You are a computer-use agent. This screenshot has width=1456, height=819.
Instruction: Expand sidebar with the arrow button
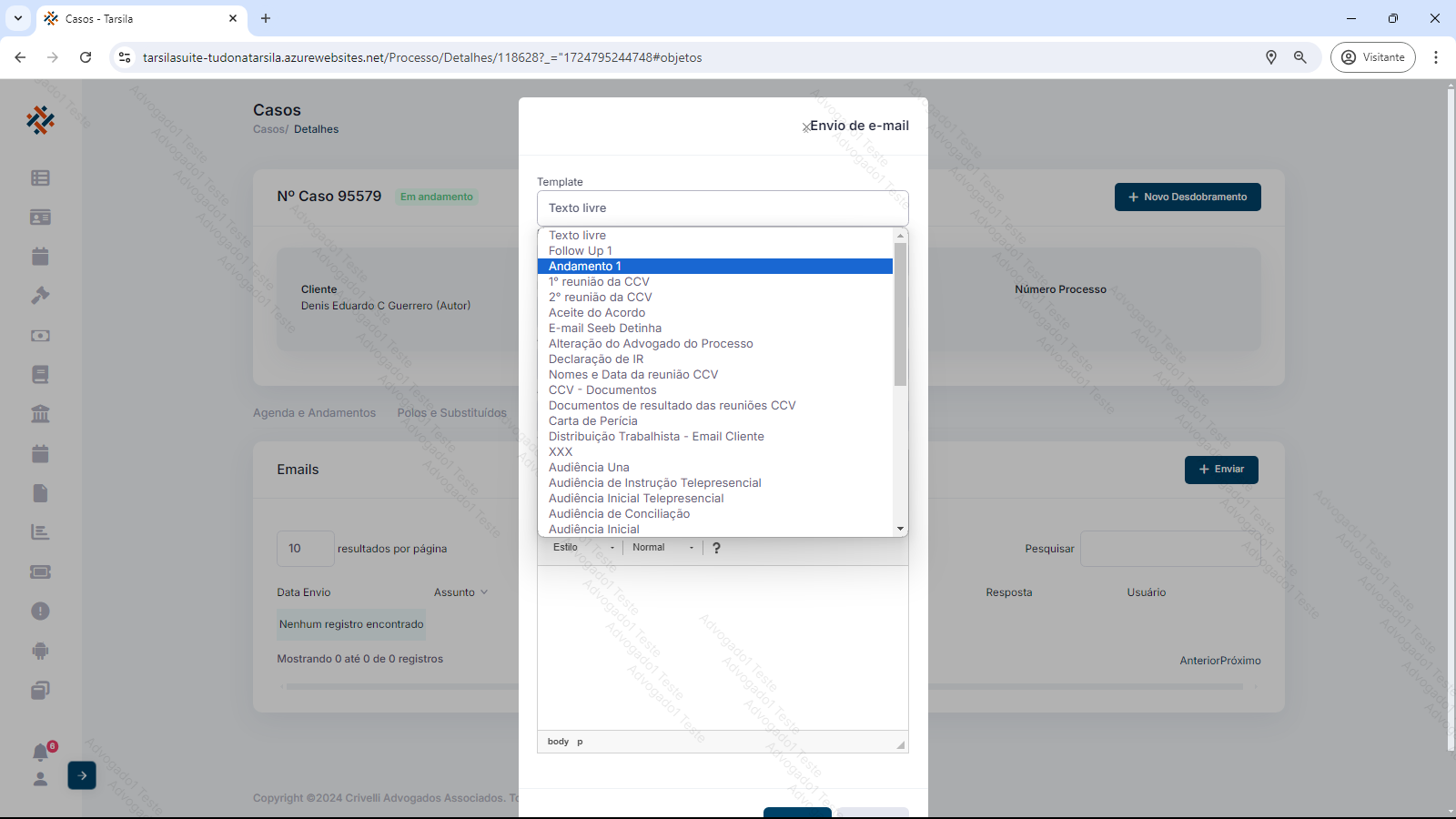[82, 775]
